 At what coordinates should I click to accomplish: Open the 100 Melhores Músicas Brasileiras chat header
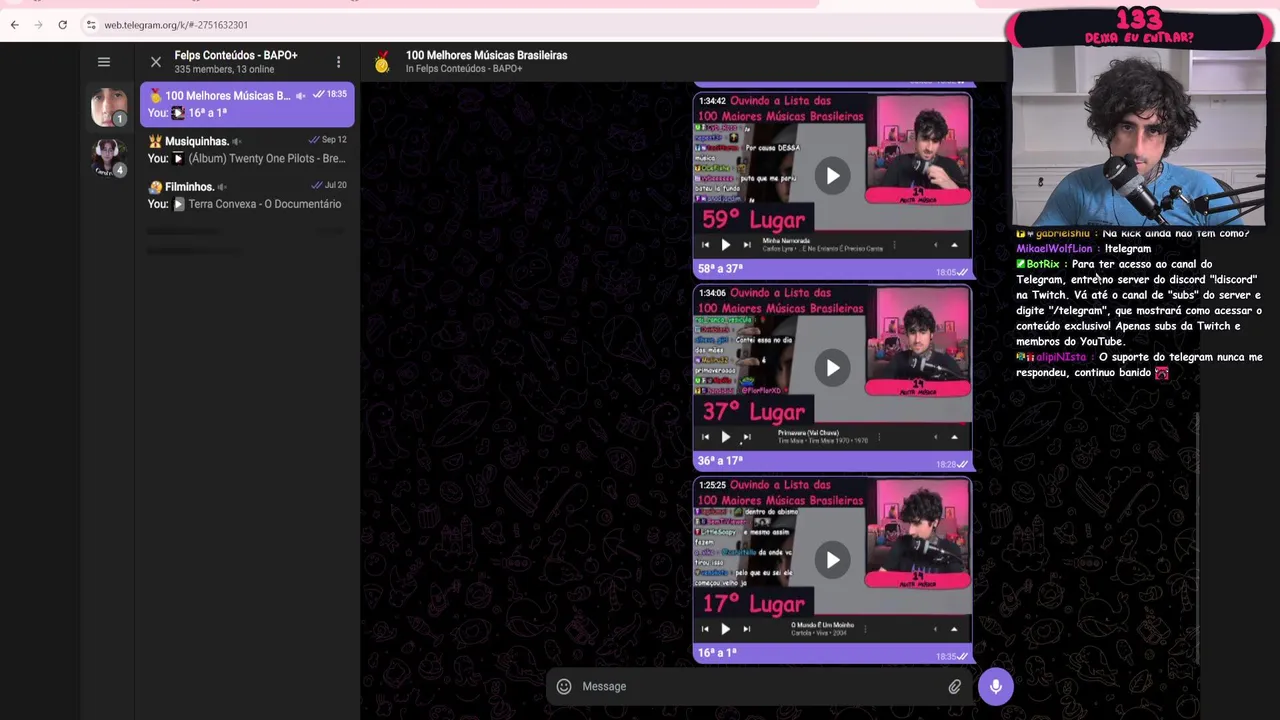click(486, 61)
